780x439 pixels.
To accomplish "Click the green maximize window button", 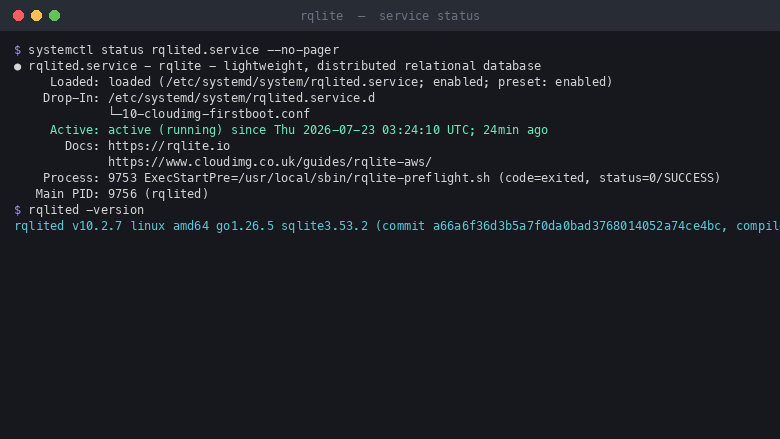I will [x=54, y=15].
